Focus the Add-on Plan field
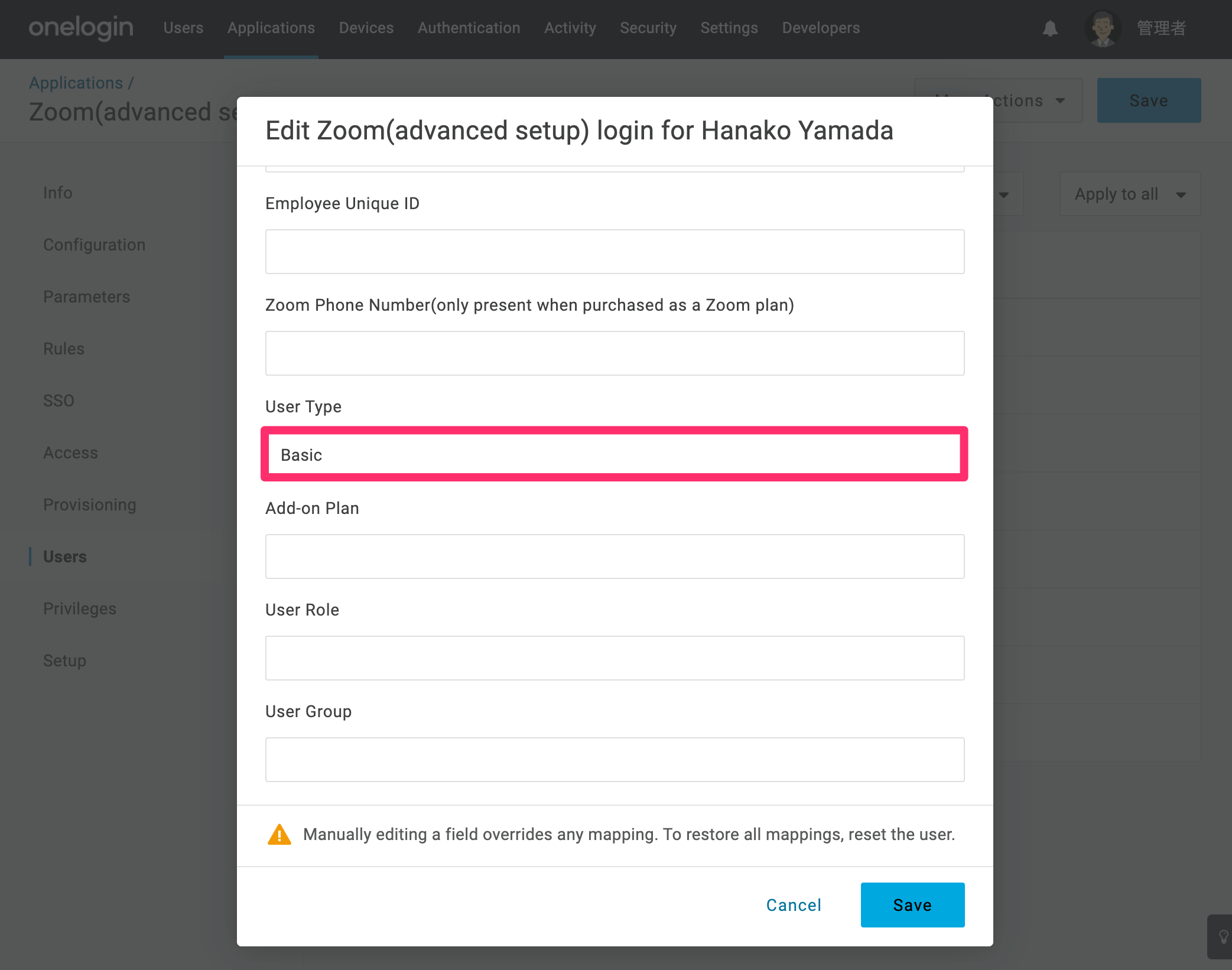The width and height of the screenshot is (1232, 970). pyautogui.click(x=615, y=556)
